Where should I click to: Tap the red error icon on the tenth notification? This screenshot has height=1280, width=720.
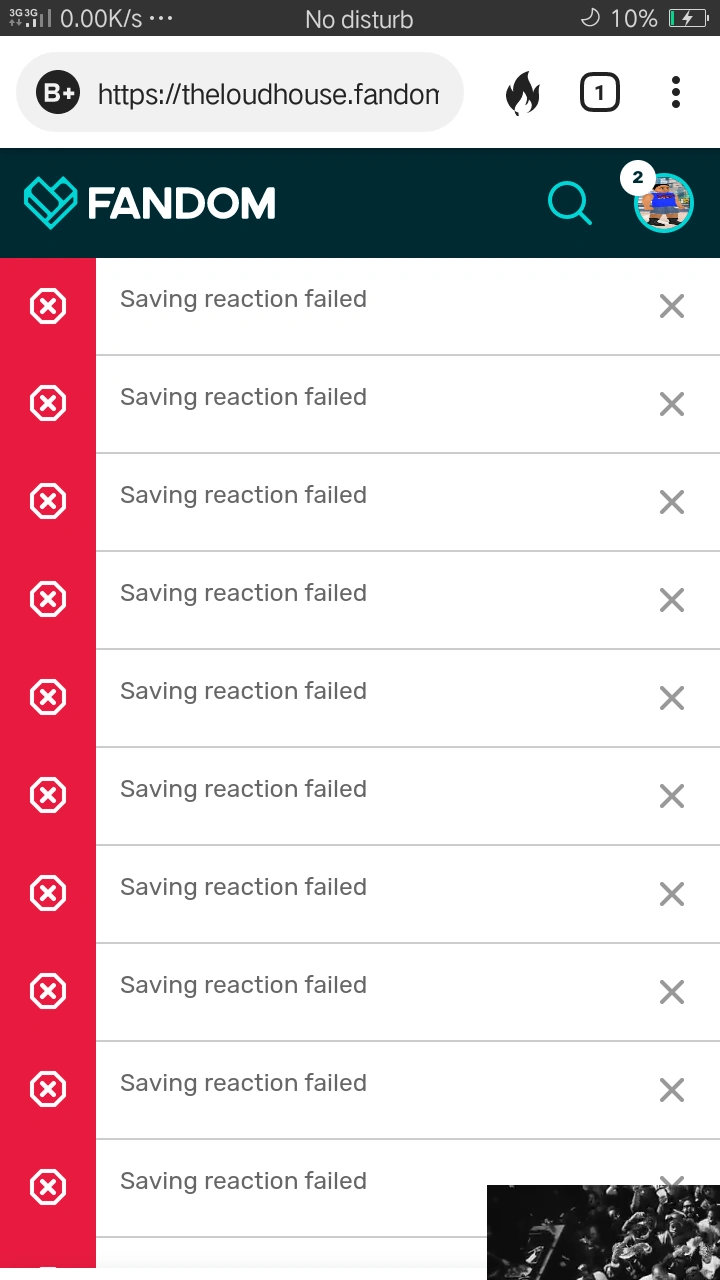48,1188
